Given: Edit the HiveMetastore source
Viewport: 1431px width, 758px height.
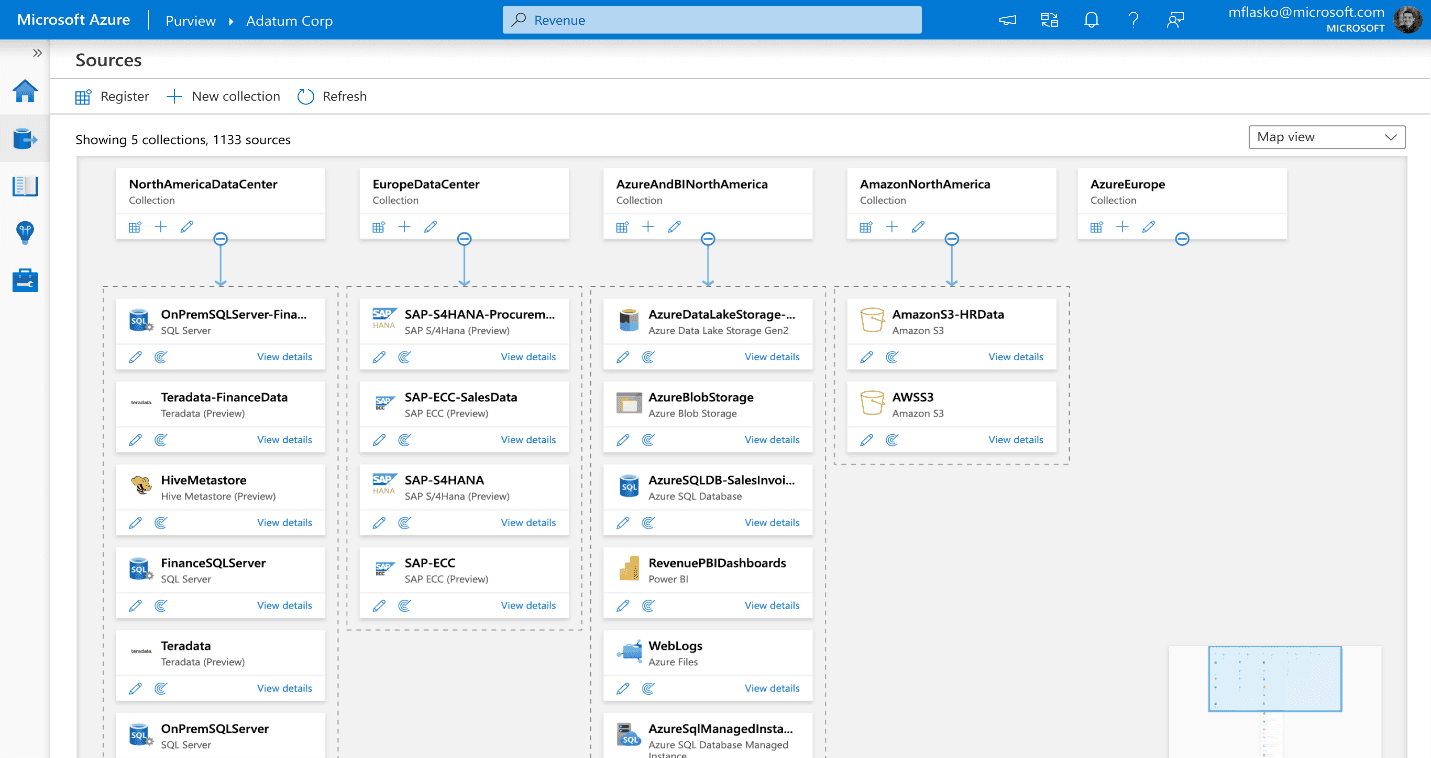Looking at the screenshot, I should 136,522.
